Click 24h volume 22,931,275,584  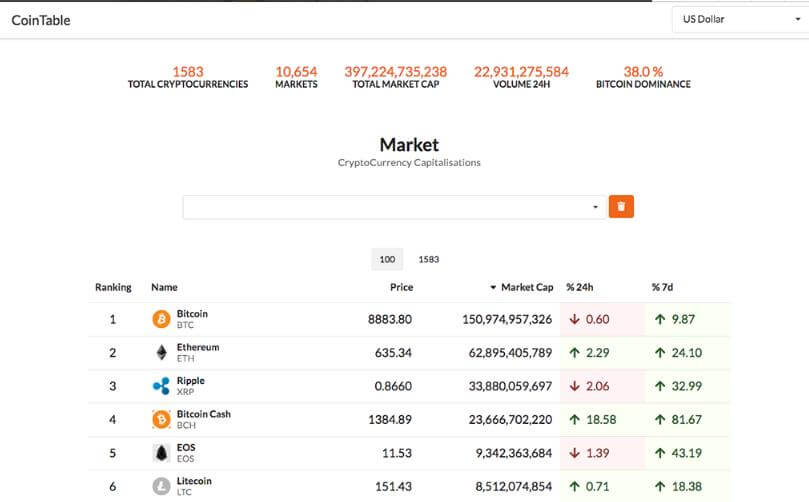521,72
